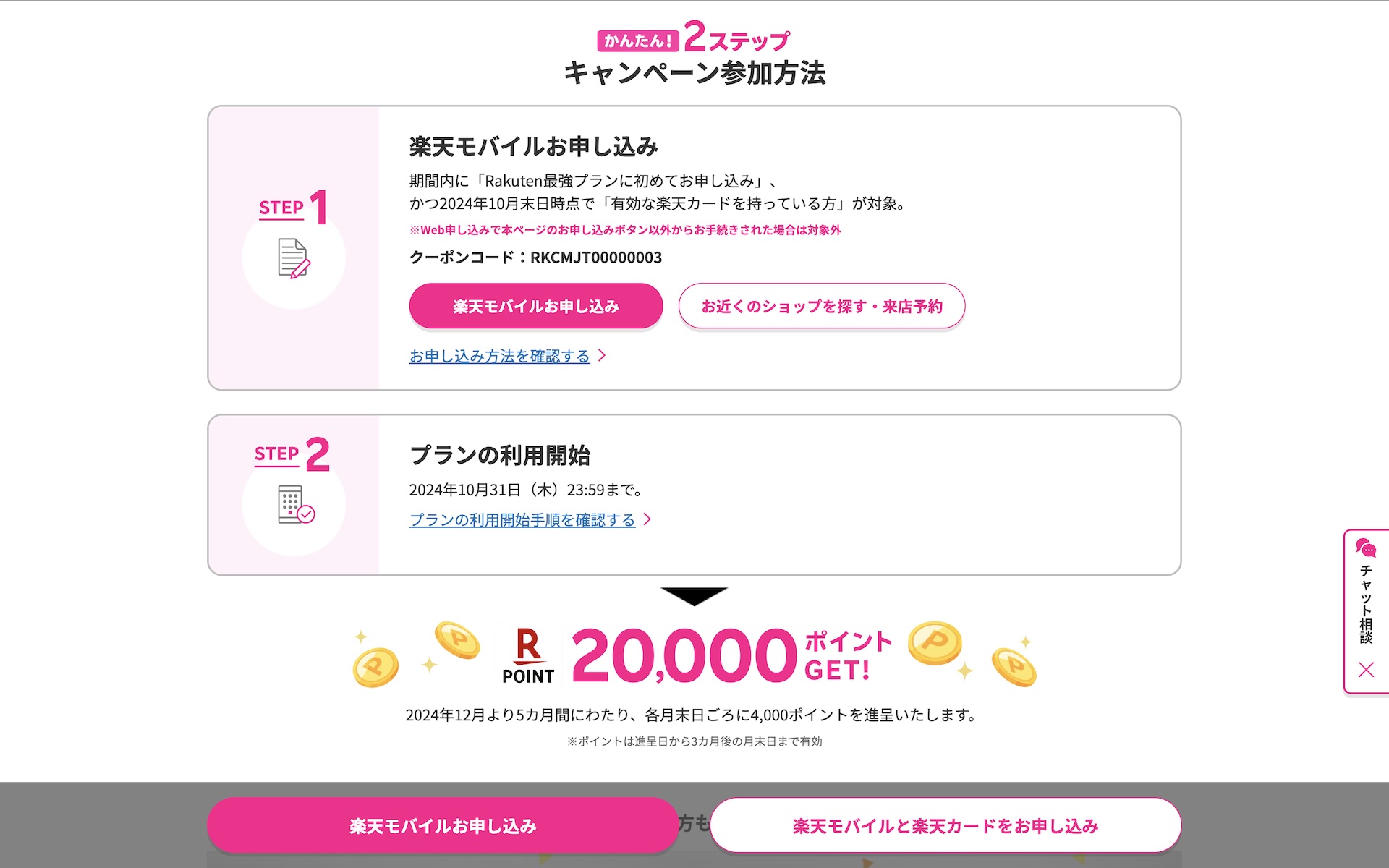Click お近くのショップを探す・来店予約 button

822,306
